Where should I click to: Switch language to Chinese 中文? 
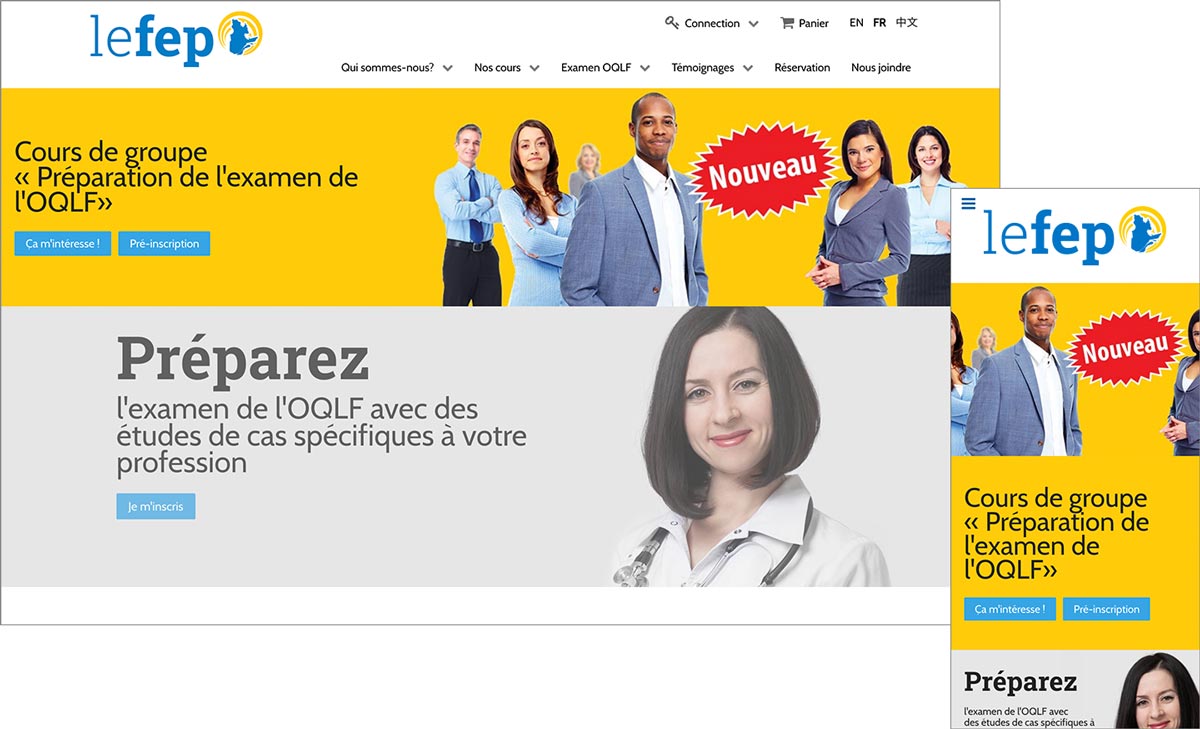point(907,23)
